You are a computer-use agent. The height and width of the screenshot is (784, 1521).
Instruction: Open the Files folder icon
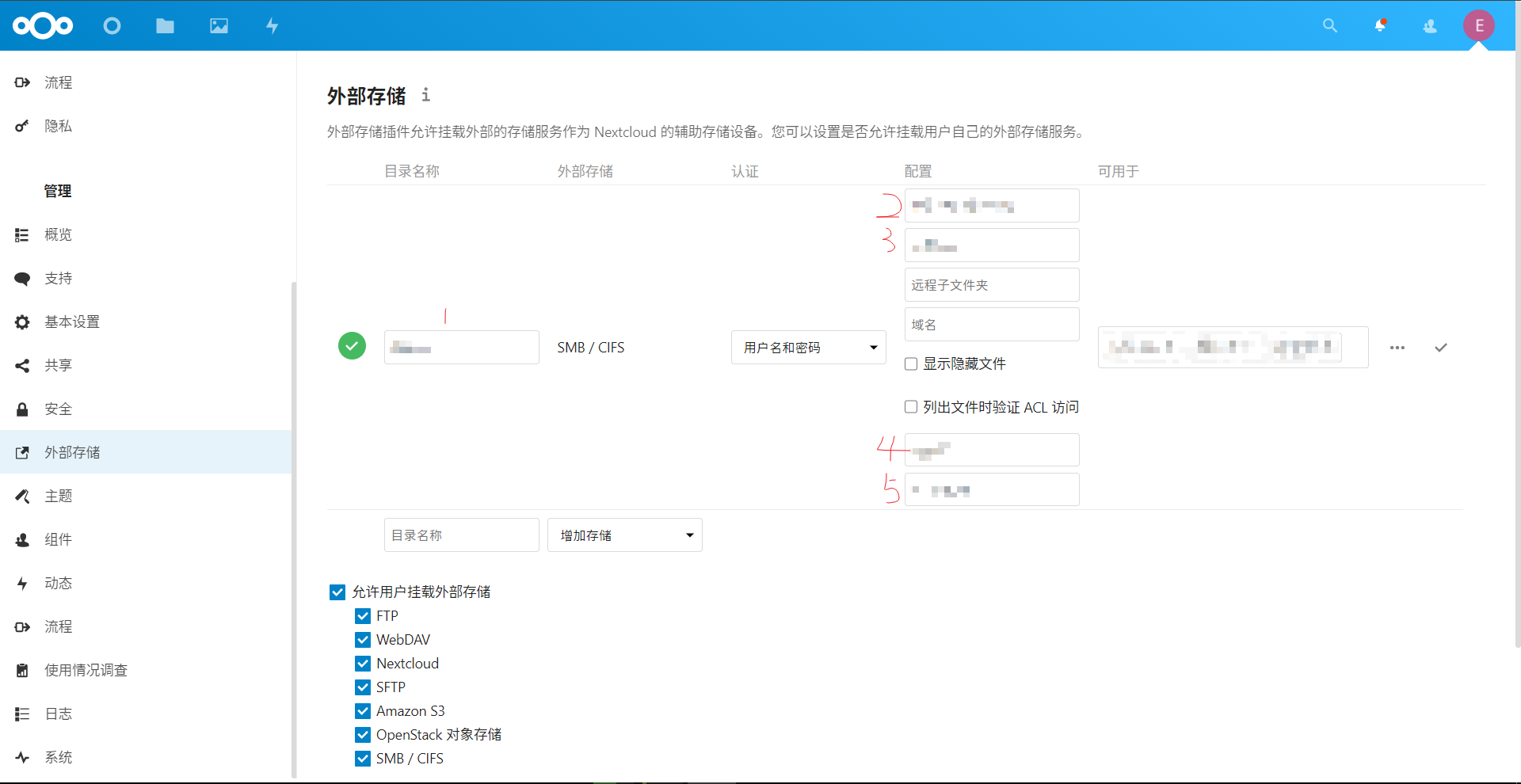(x=166, y=26)
